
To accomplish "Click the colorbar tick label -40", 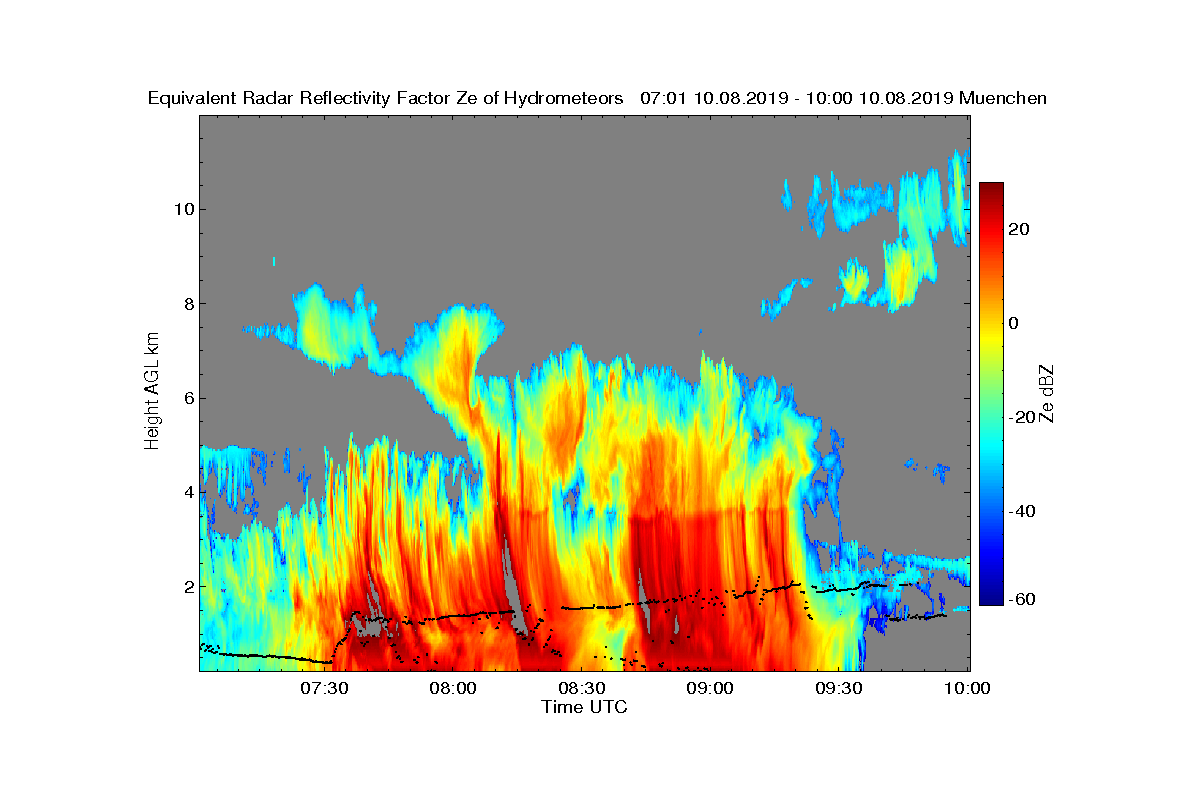I will [1023, 511].
